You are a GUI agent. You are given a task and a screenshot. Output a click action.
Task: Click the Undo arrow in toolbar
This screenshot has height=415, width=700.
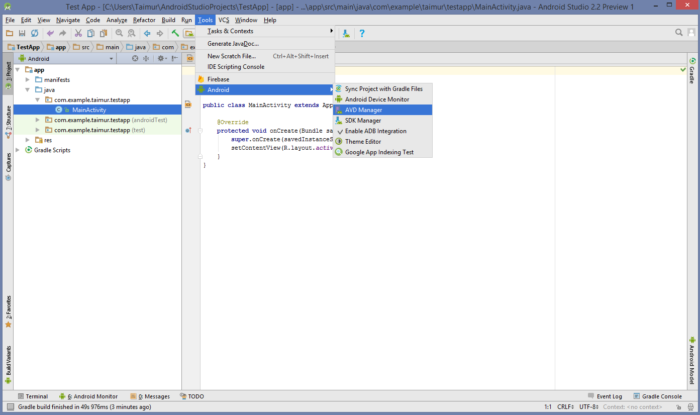click(x=49, y=33)
